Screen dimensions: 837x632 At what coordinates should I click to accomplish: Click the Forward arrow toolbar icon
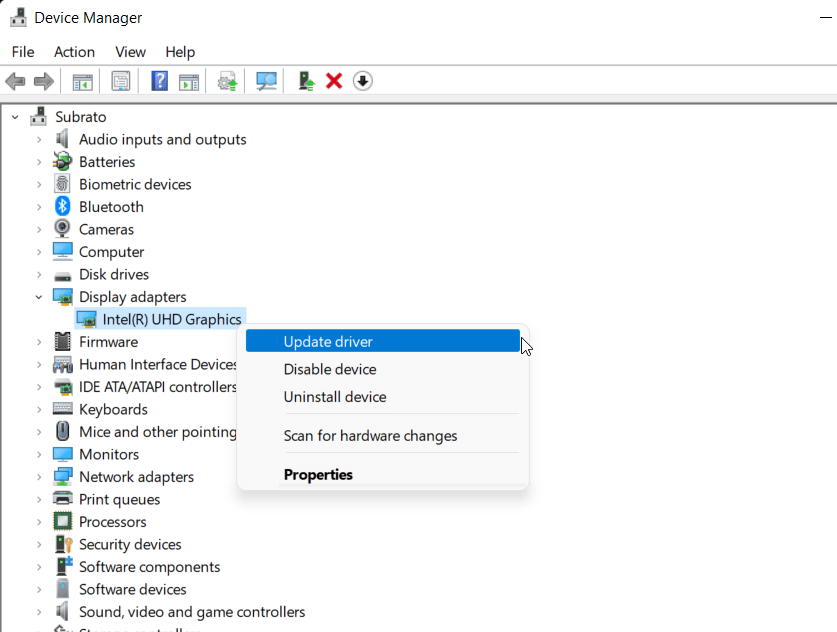[x=44, y=82]
